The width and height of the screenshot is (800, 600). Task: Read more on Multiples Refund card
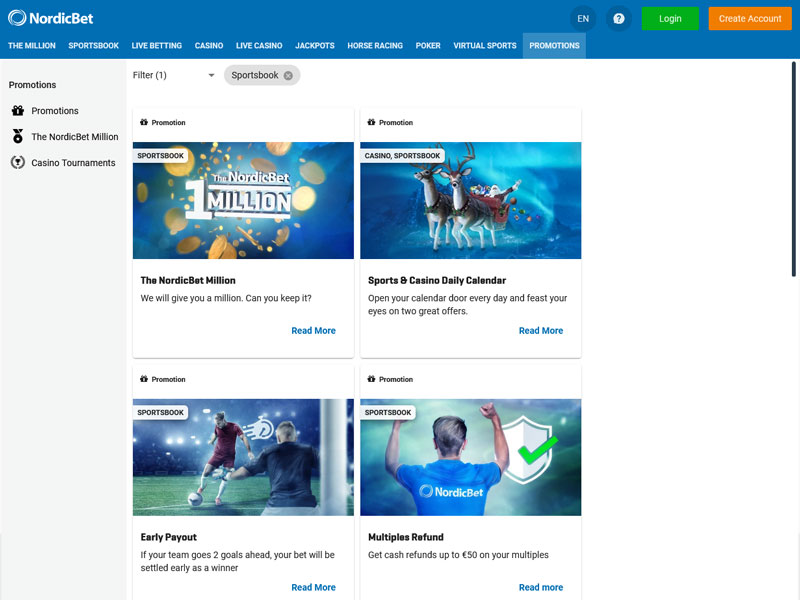[x=541, y=587]
